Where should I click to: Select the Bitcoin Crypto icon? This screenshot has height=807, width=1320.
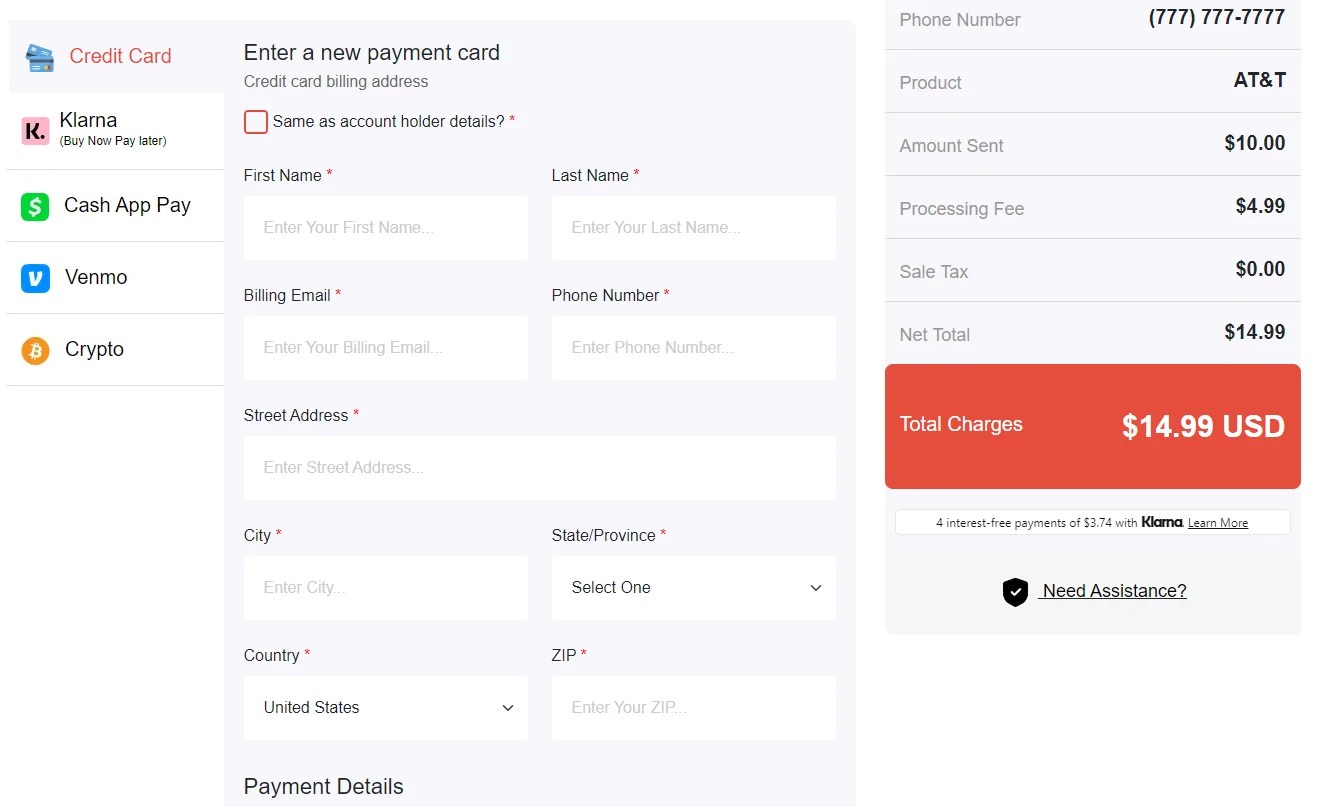pos(36,349)
